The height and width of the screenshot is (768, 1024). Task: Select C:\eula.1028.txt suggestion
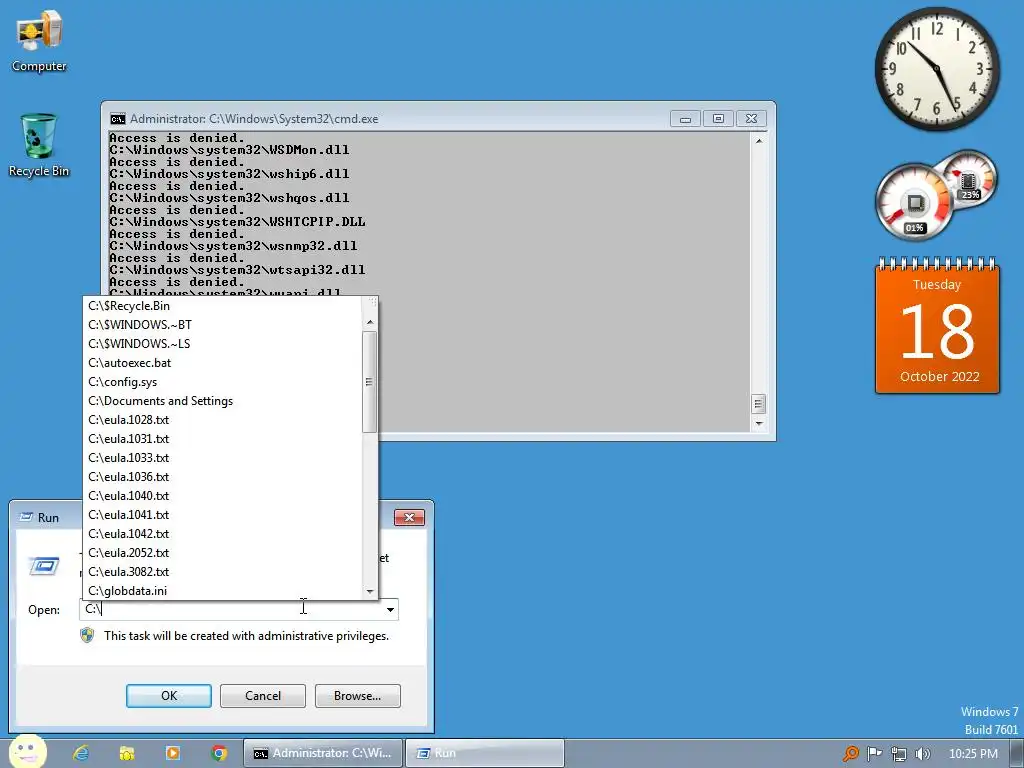point(222,420)
